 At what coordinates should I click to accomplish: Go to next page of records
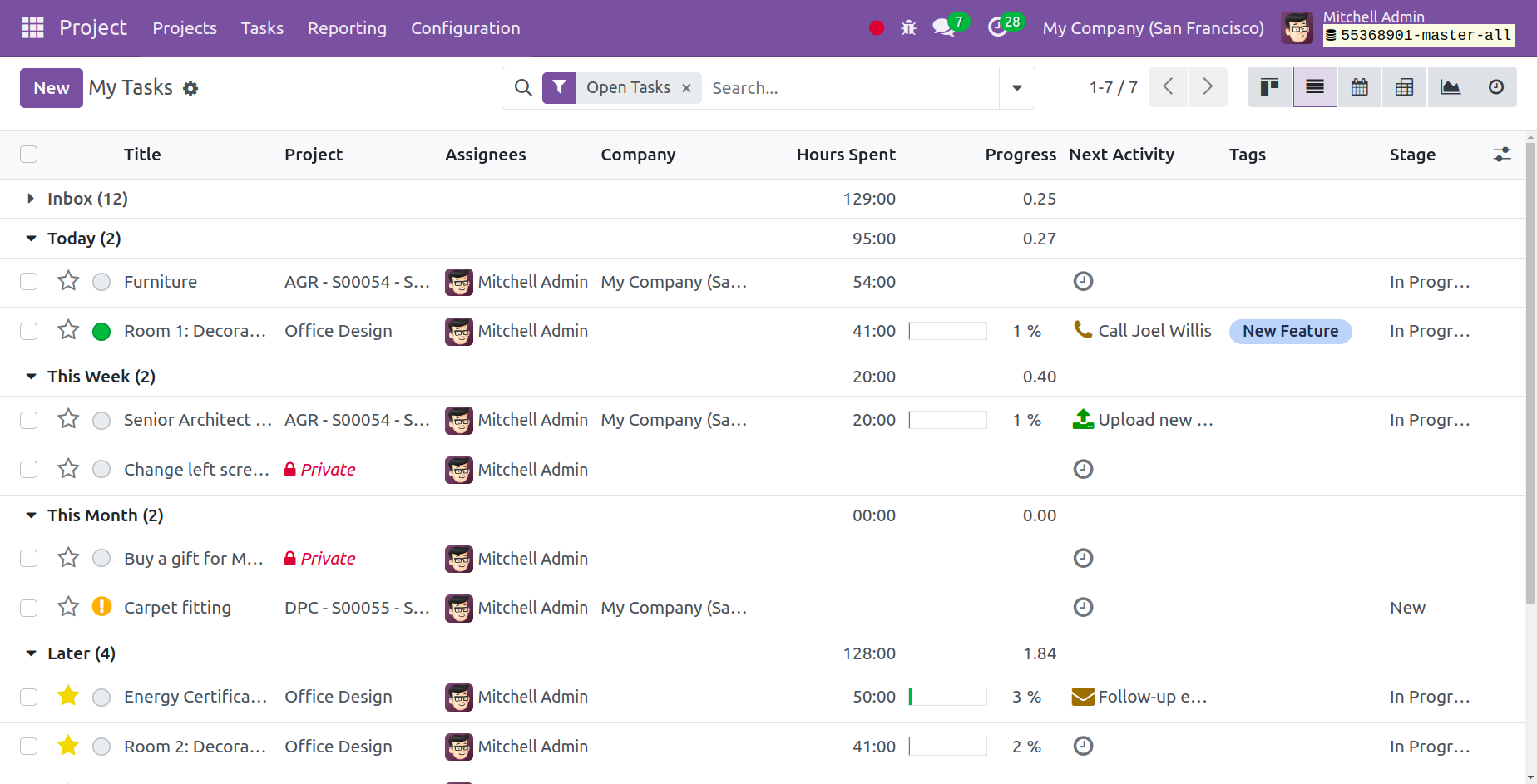[x=1208, y=87]
